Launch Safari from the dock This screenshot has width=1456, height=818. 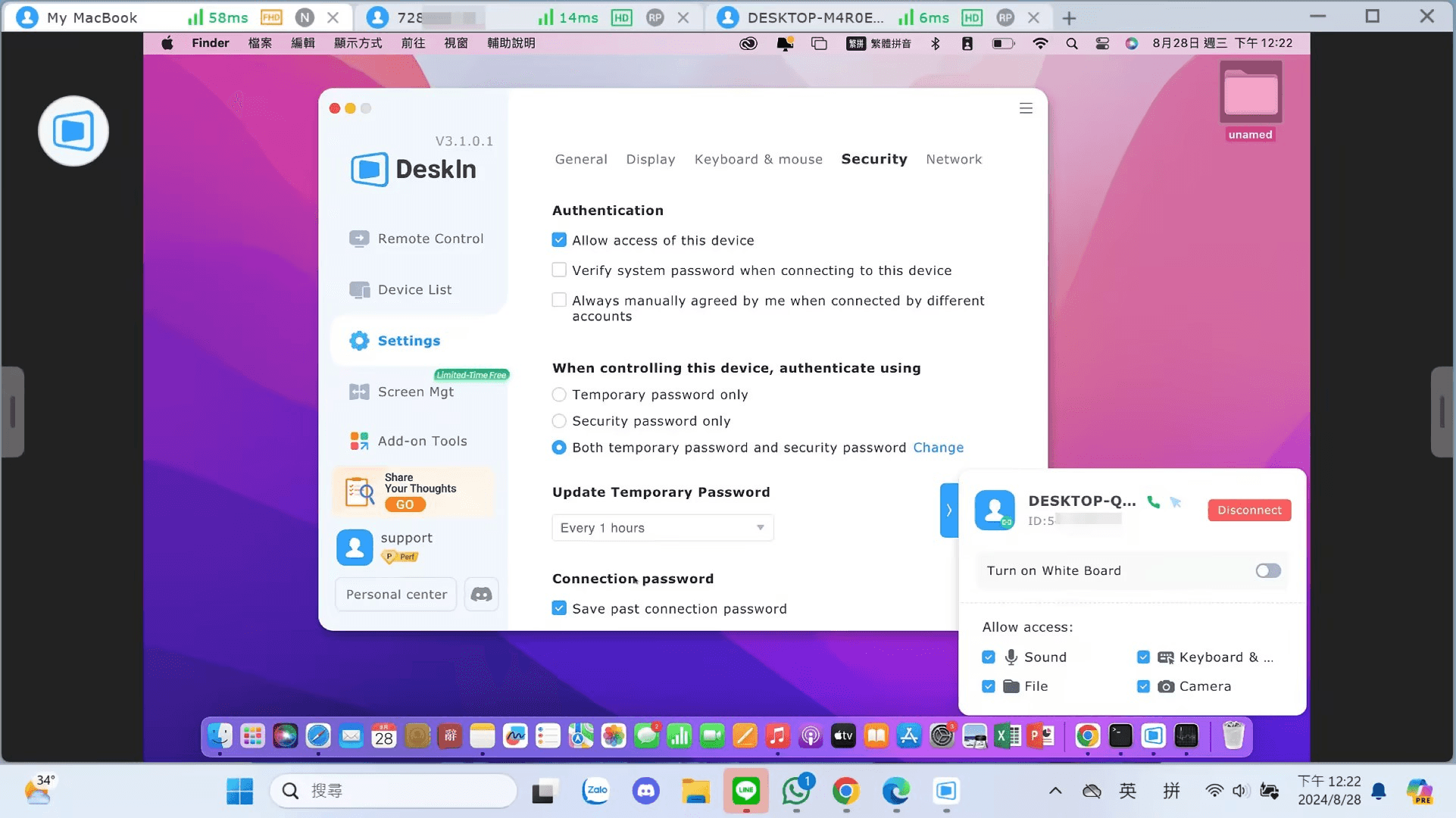[318, 735]
